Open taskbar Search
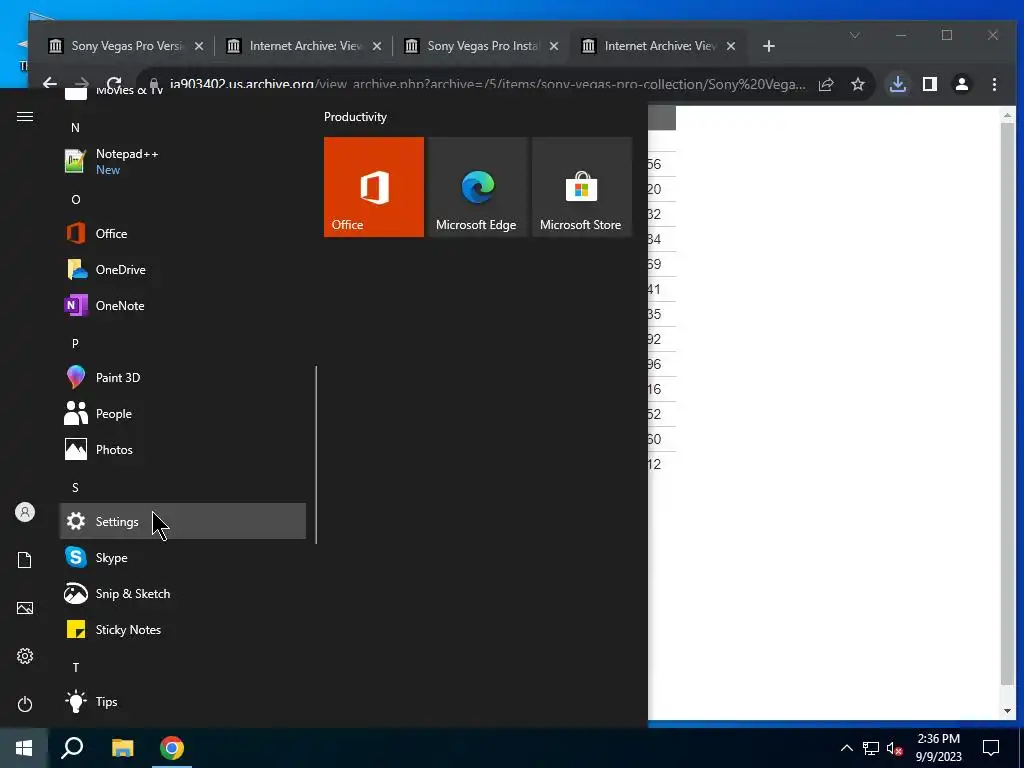Viewport: 1024px width, 768px height. pyautogui.click(x=72, y=748)
